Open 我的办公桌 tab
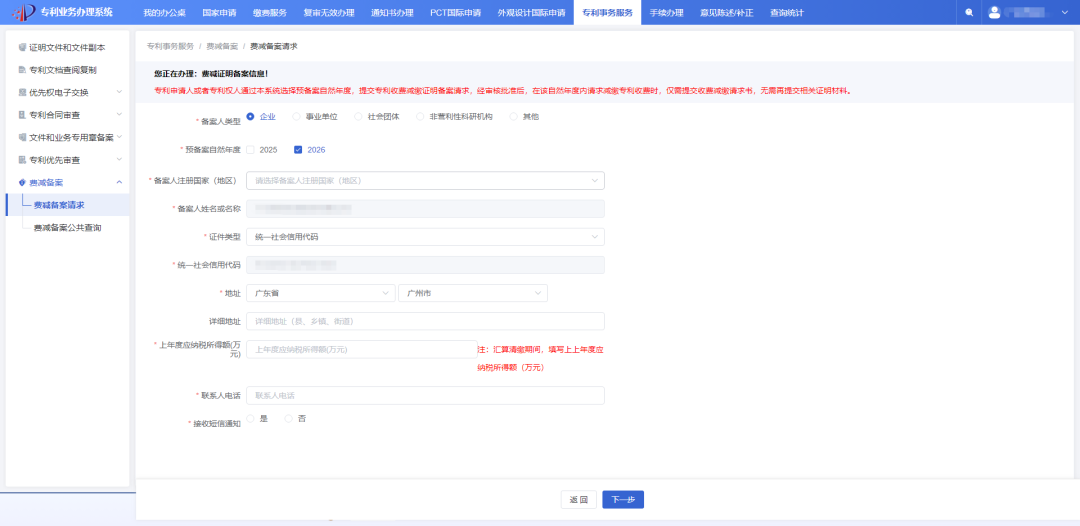Image resolution: width=1080 pixels, height=526 pixels. (x=165, y=12)
